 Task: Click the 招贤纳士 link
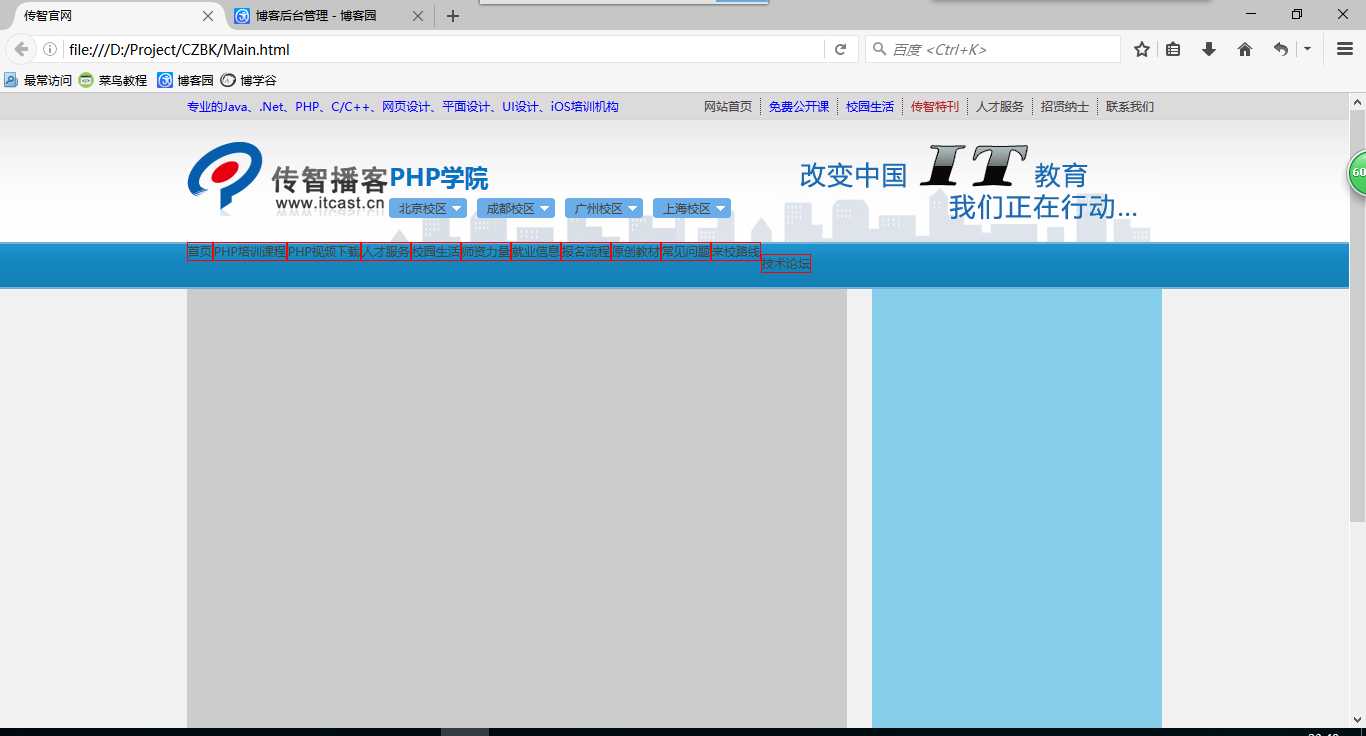click(x=1064, y=107)
